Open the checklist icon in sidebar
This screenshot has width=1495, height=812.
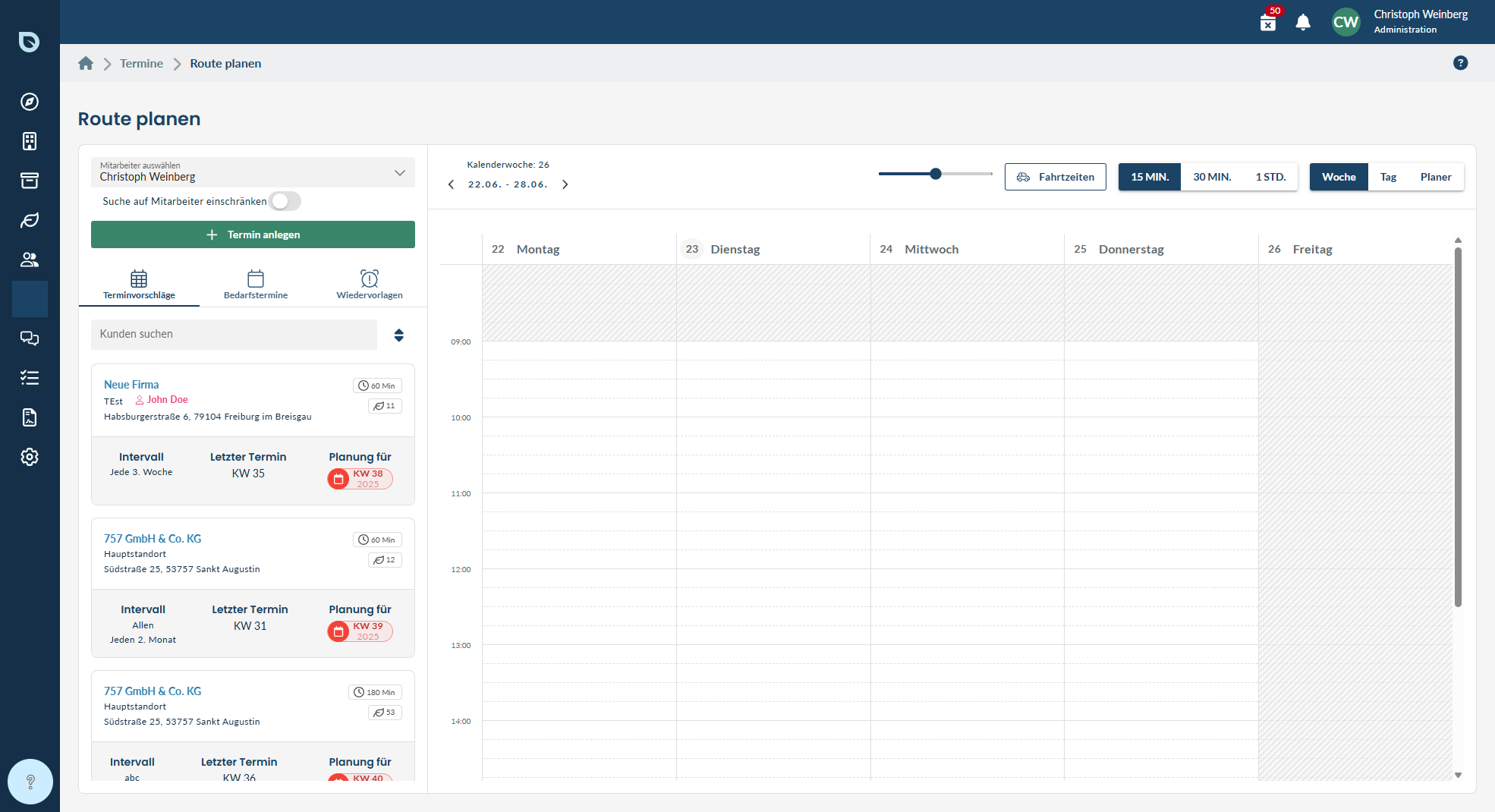pyautogui.click(x=30, y=378)
